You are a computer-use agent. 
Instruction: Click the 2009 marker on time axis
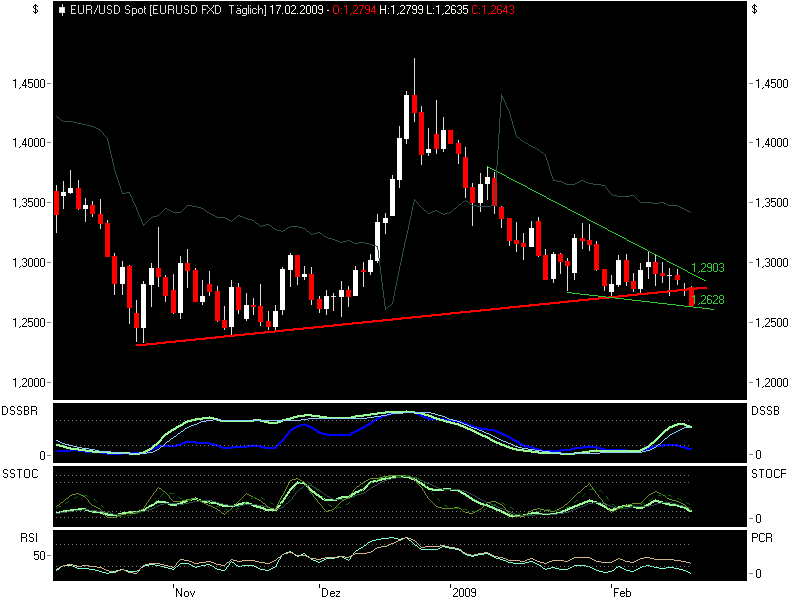tap(464, 592)
